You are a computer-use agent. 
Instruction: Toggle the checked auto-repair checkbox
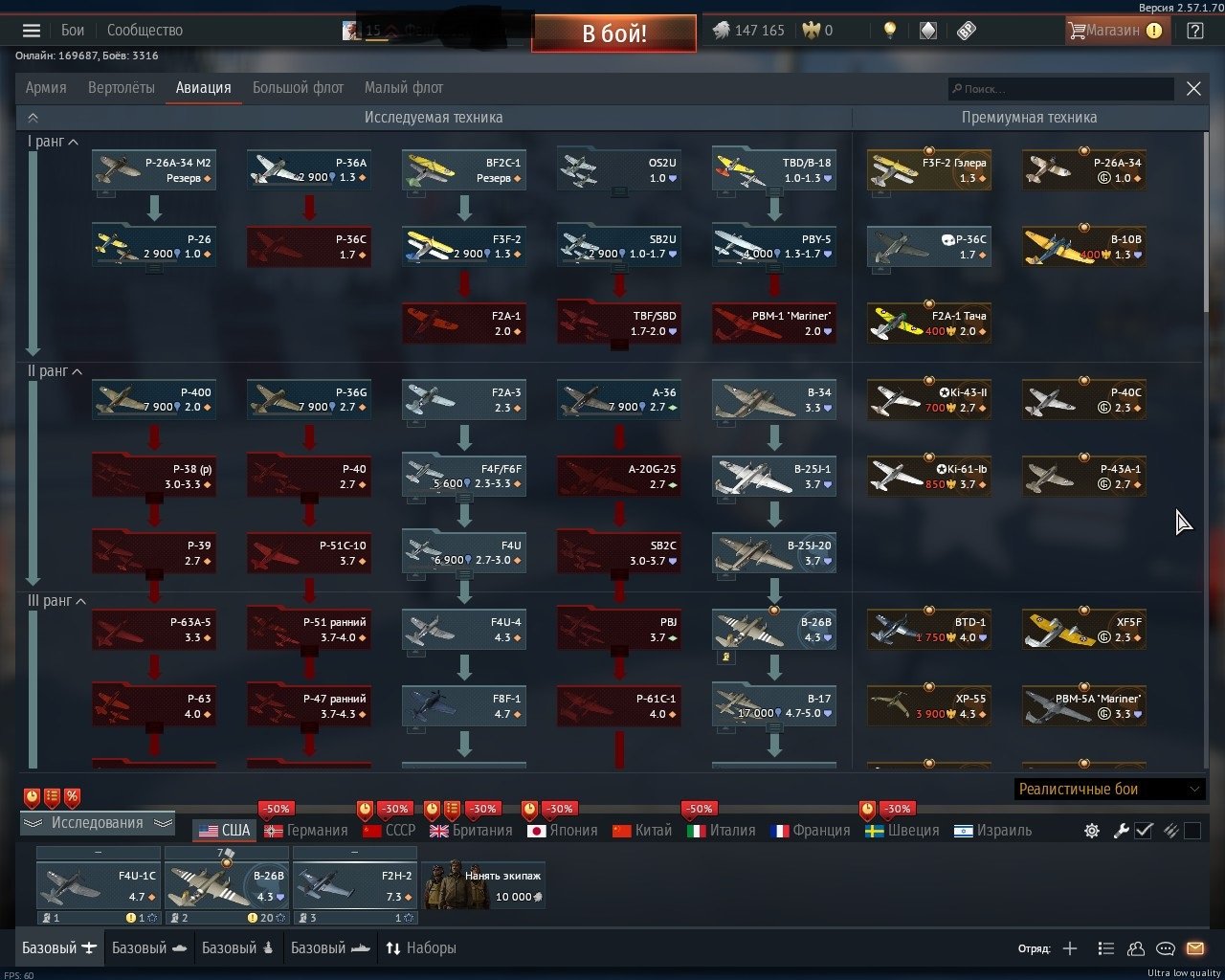point(1144,831)
